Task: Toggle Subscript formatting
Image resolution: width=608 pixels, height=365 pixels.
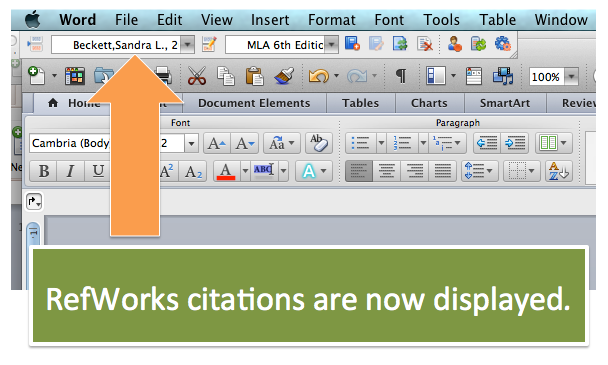Action: pyautogui.click(x=193, y=171)
